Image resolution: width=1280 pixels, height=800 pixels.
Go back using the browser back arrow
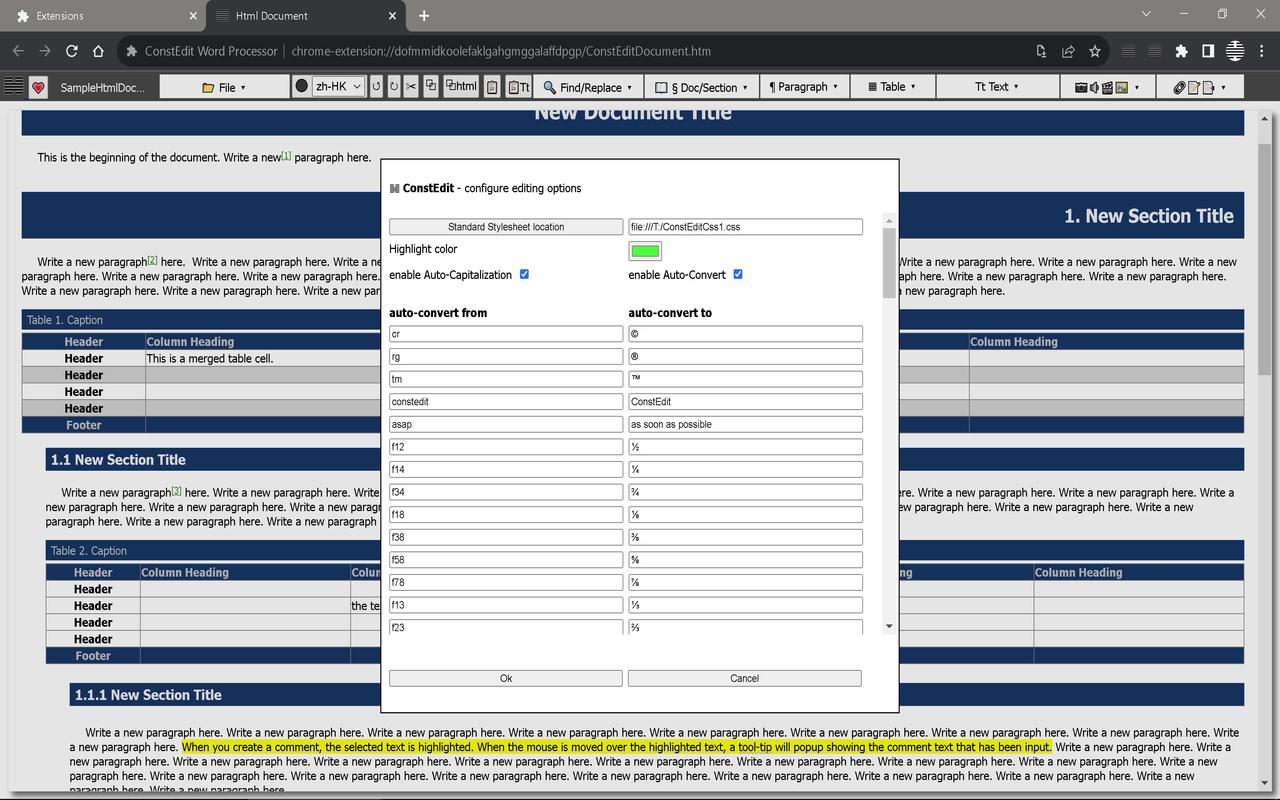click(x=18, y=51)
